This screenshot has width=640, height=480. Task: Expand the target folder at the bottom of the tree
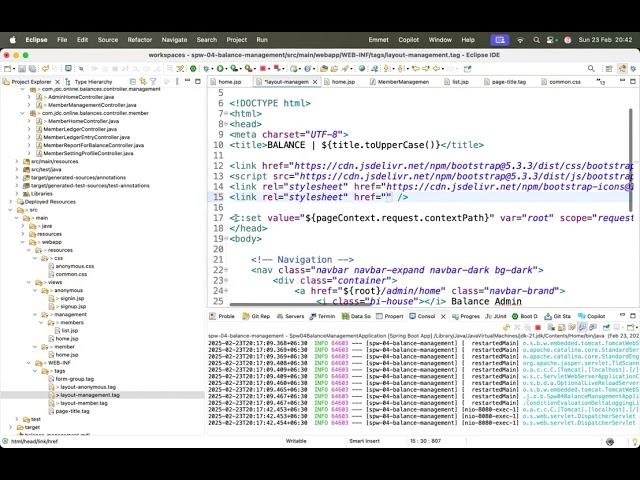click(x=10, y=427)
